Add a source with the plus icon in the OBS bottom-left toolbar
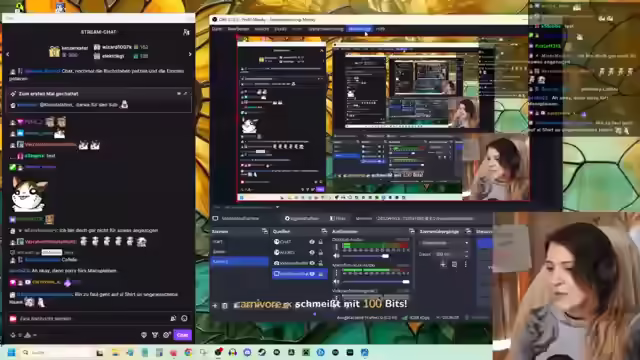 (215, 305)
